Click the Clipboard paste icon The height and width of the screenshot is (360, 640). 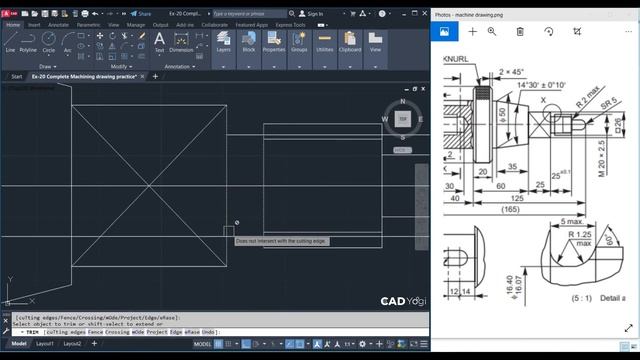tap(350, 39)
